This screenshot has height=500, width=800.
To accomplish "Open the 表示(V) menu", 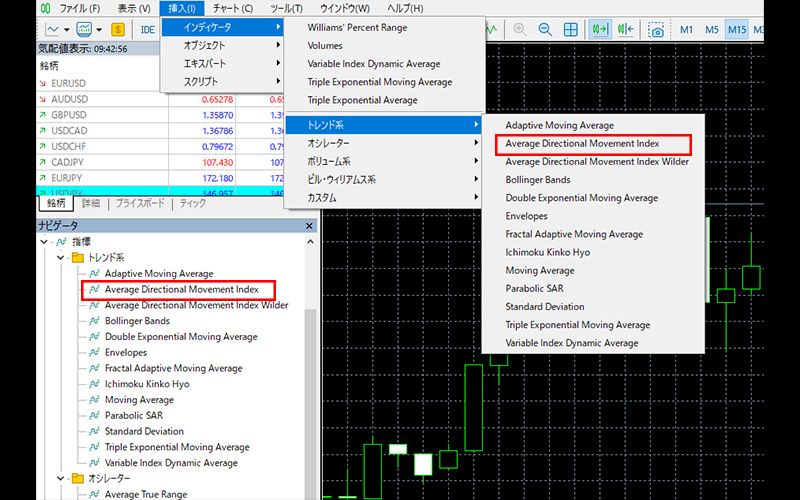I will [x=134, y=8].
